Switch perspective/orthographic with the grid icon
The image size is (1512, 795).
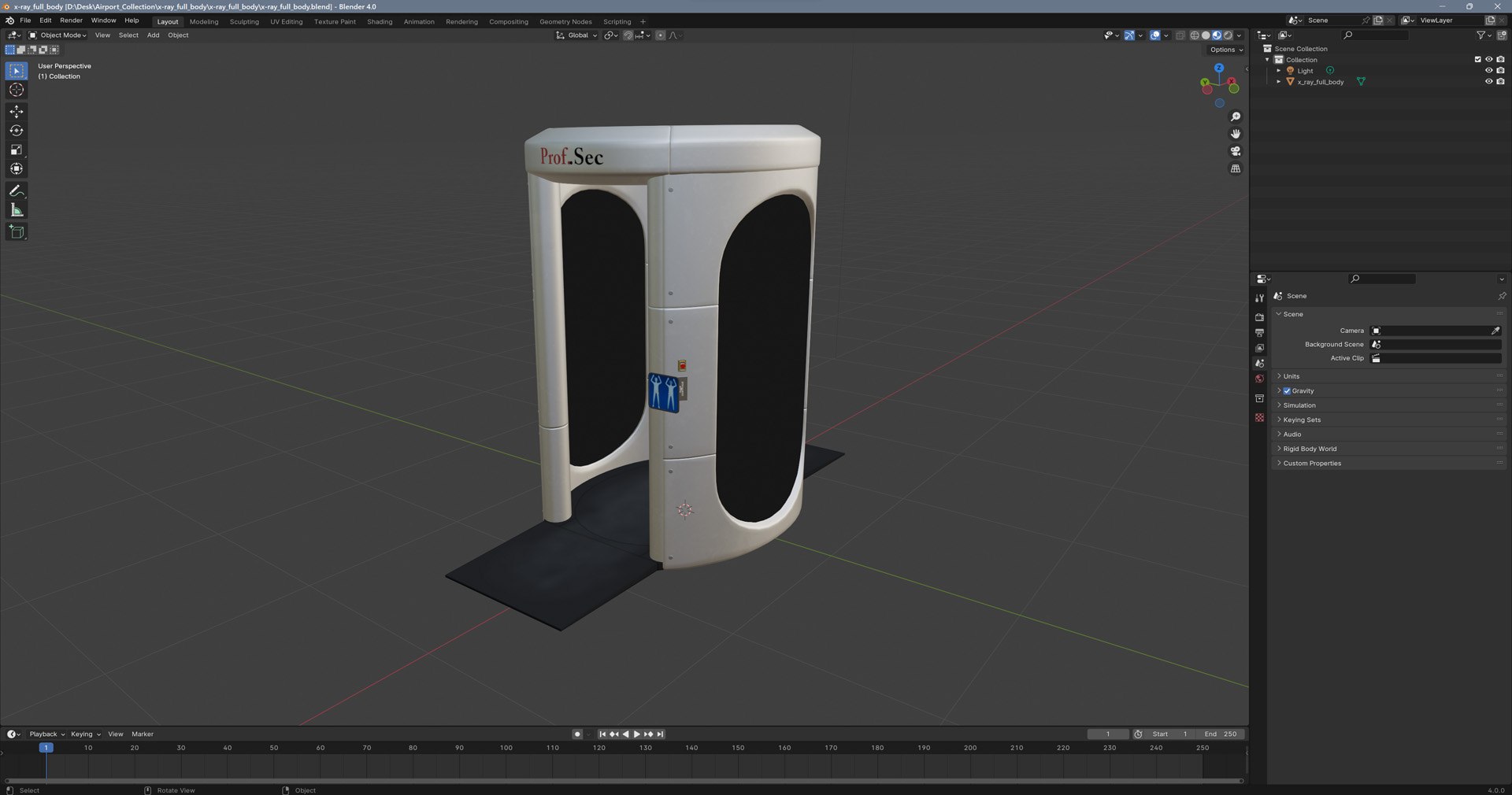[x=1236, y=168]
